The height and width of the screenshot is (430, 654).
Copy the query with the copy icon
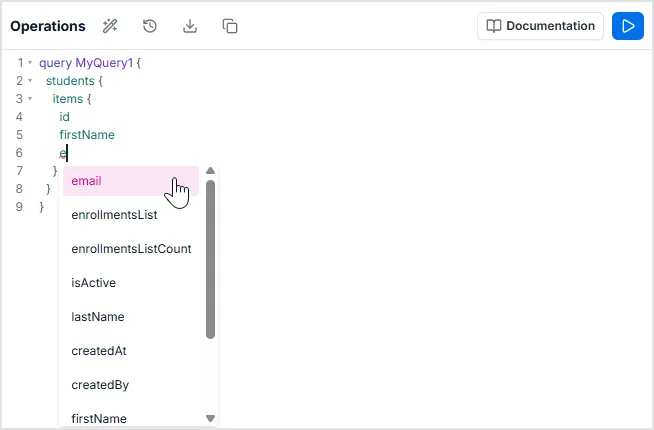230,26
